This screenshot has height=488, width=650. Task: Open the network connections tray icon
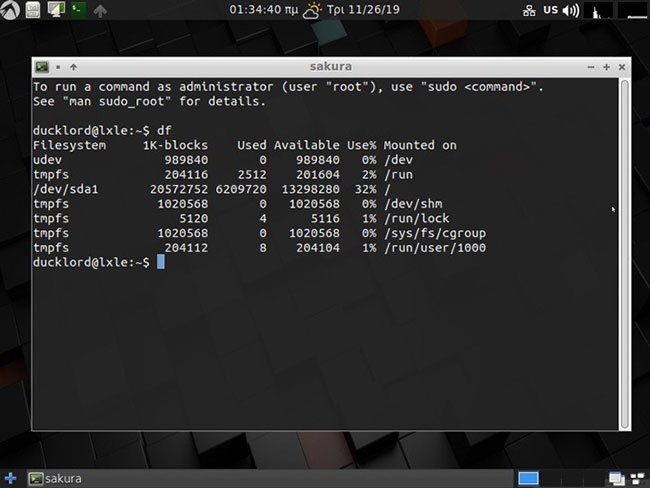coord(529,10)
